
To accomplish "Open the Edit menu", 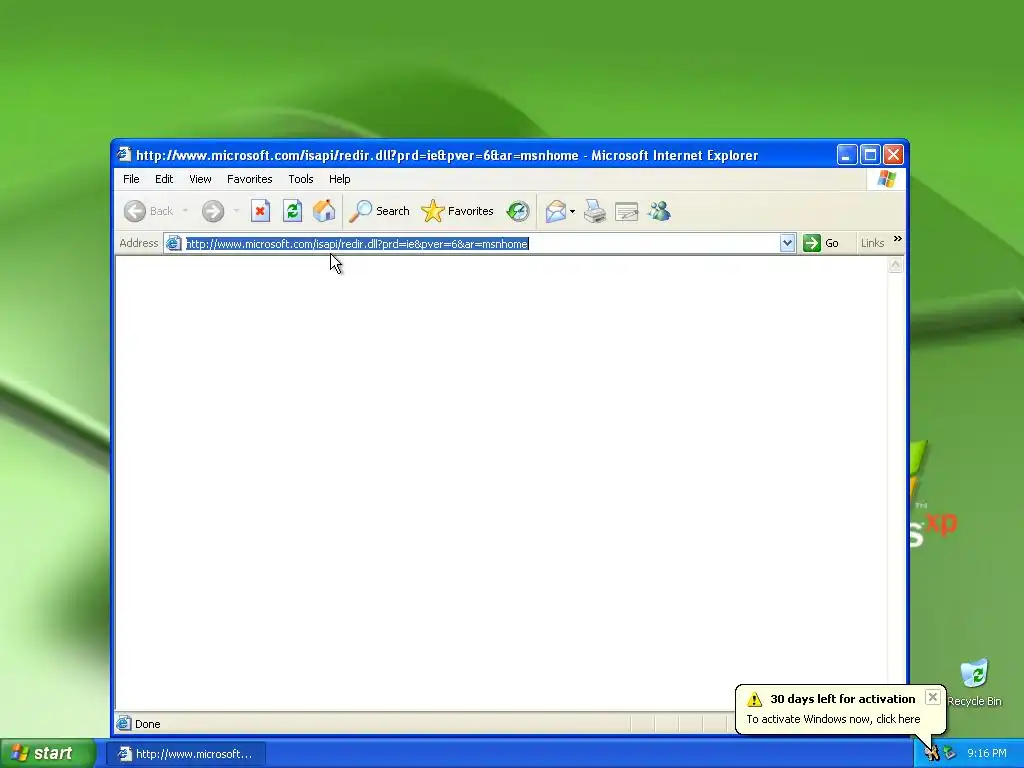I will [164, 179].
